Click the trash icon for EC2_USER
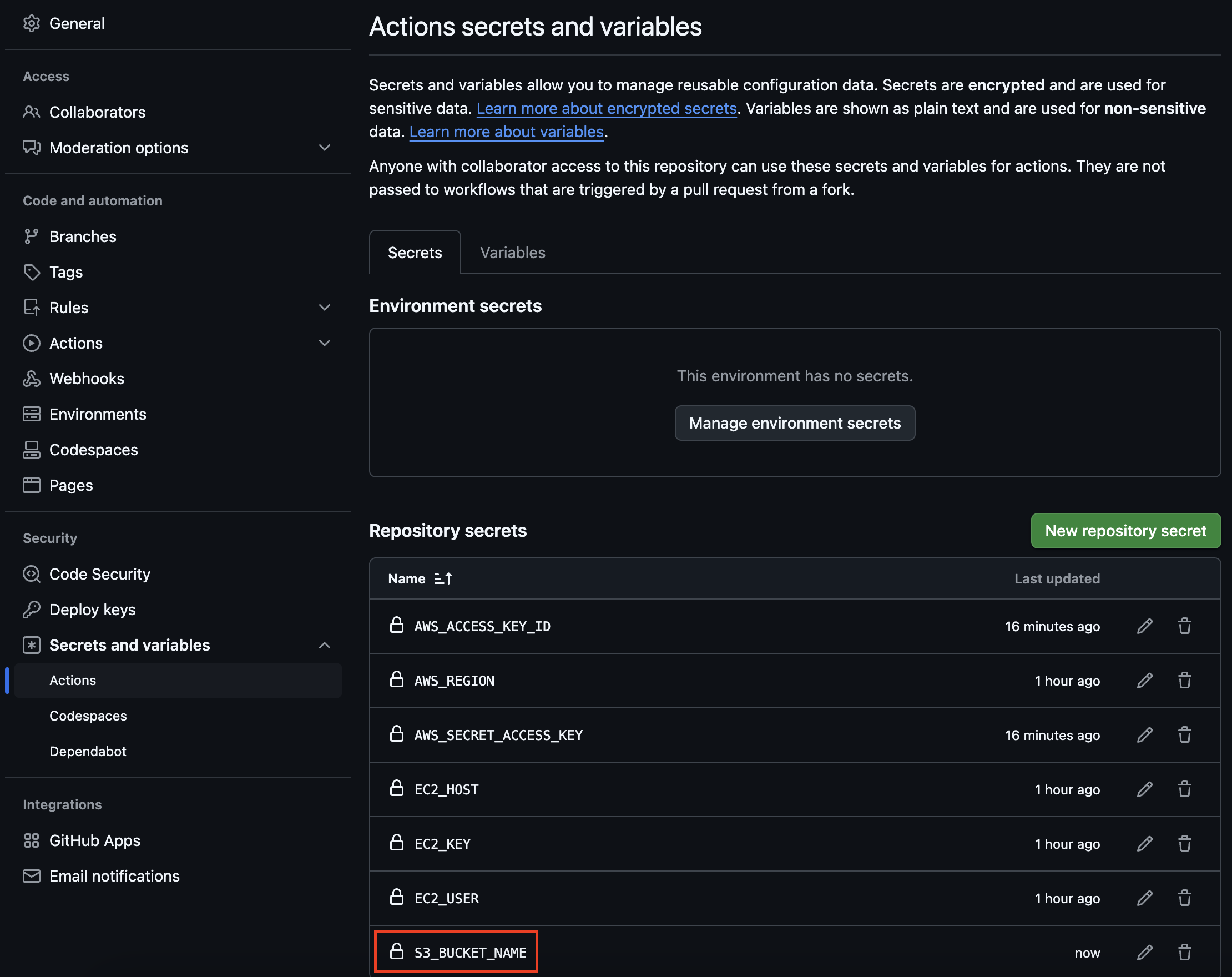1232x977 pixels. tap(1185, 898)
